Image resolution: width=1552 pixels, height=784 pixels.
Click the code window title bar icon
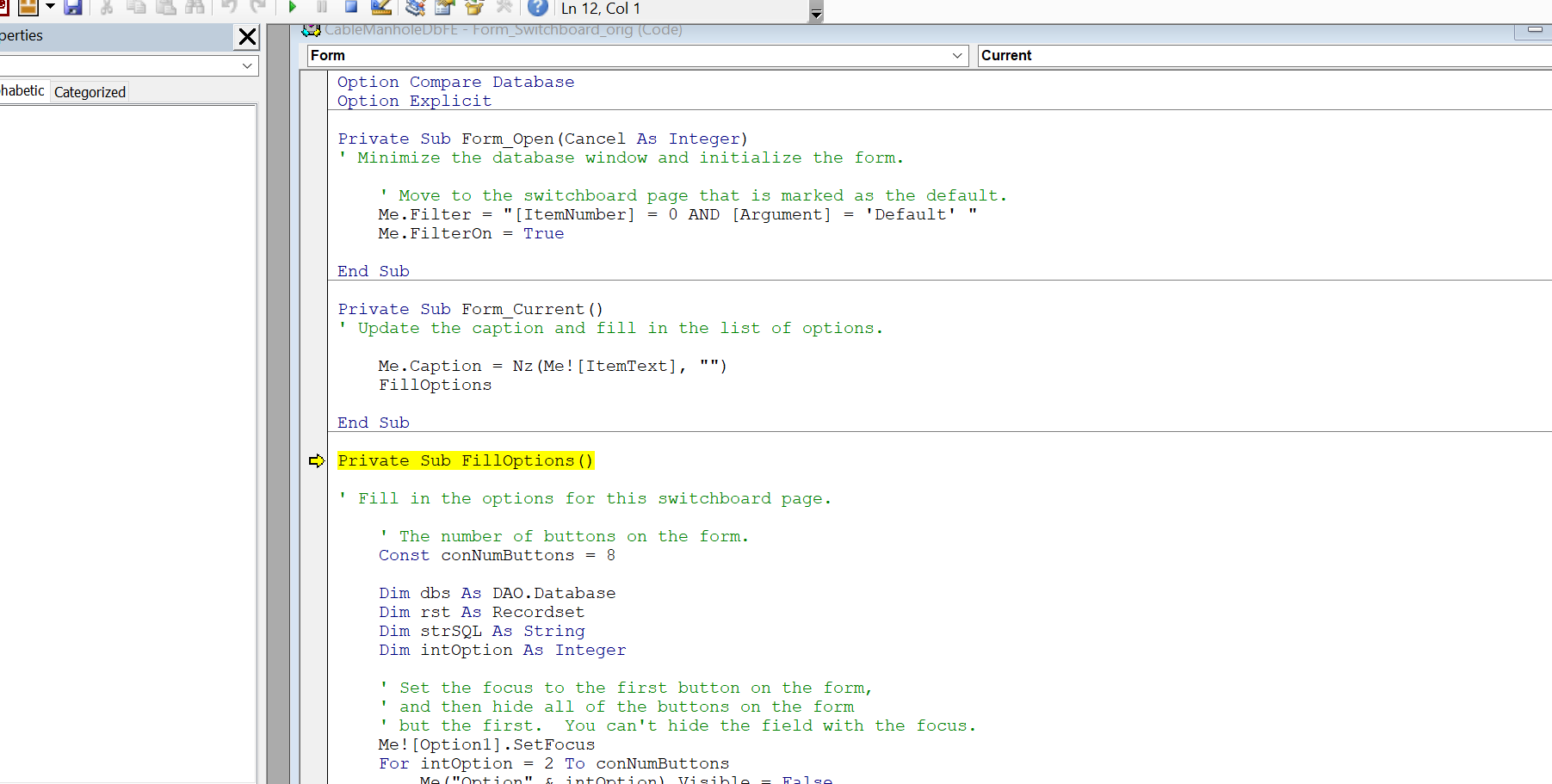click(x=311, y=30)
